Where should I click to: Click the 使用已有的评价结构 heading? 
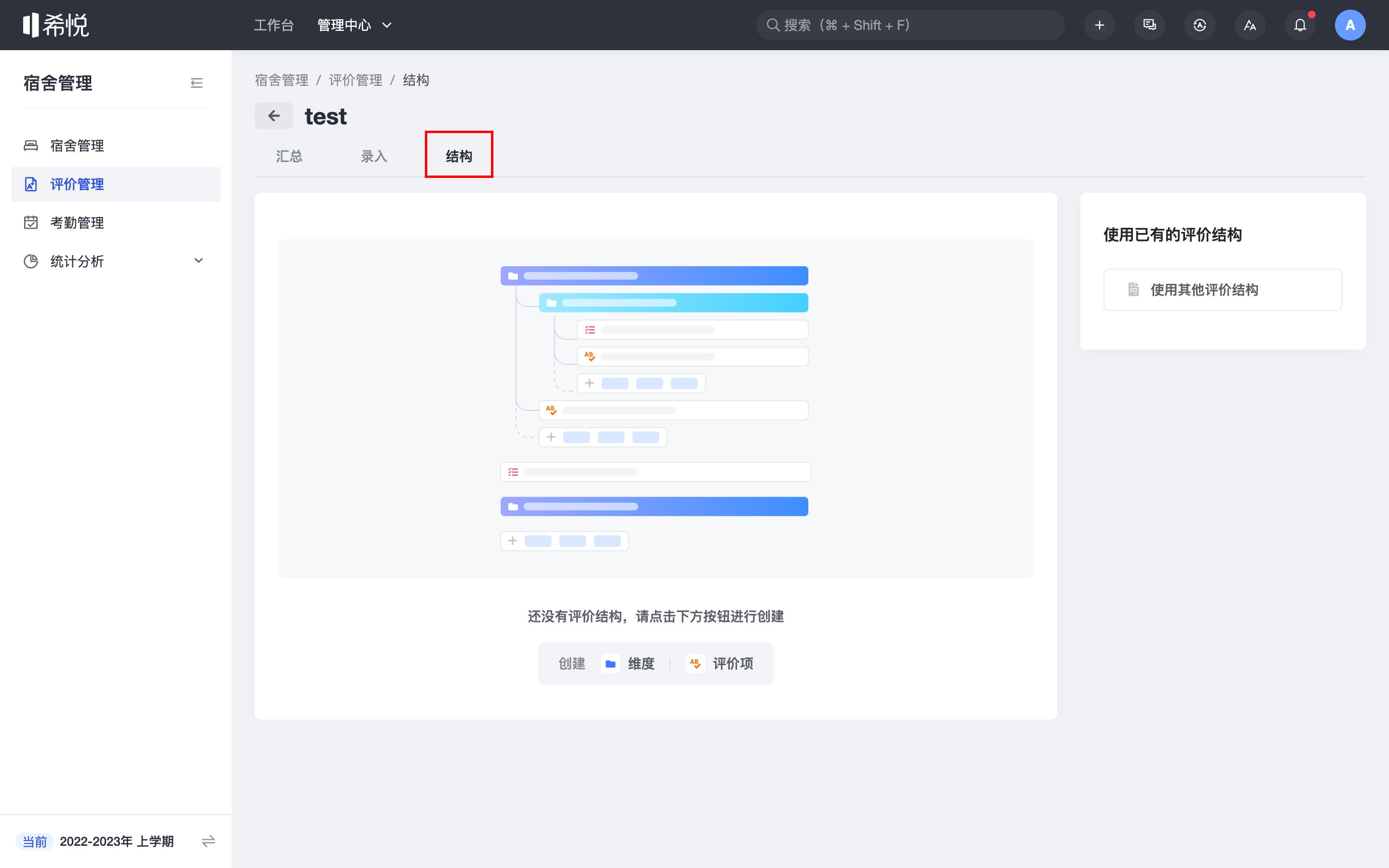[1172, 235]
